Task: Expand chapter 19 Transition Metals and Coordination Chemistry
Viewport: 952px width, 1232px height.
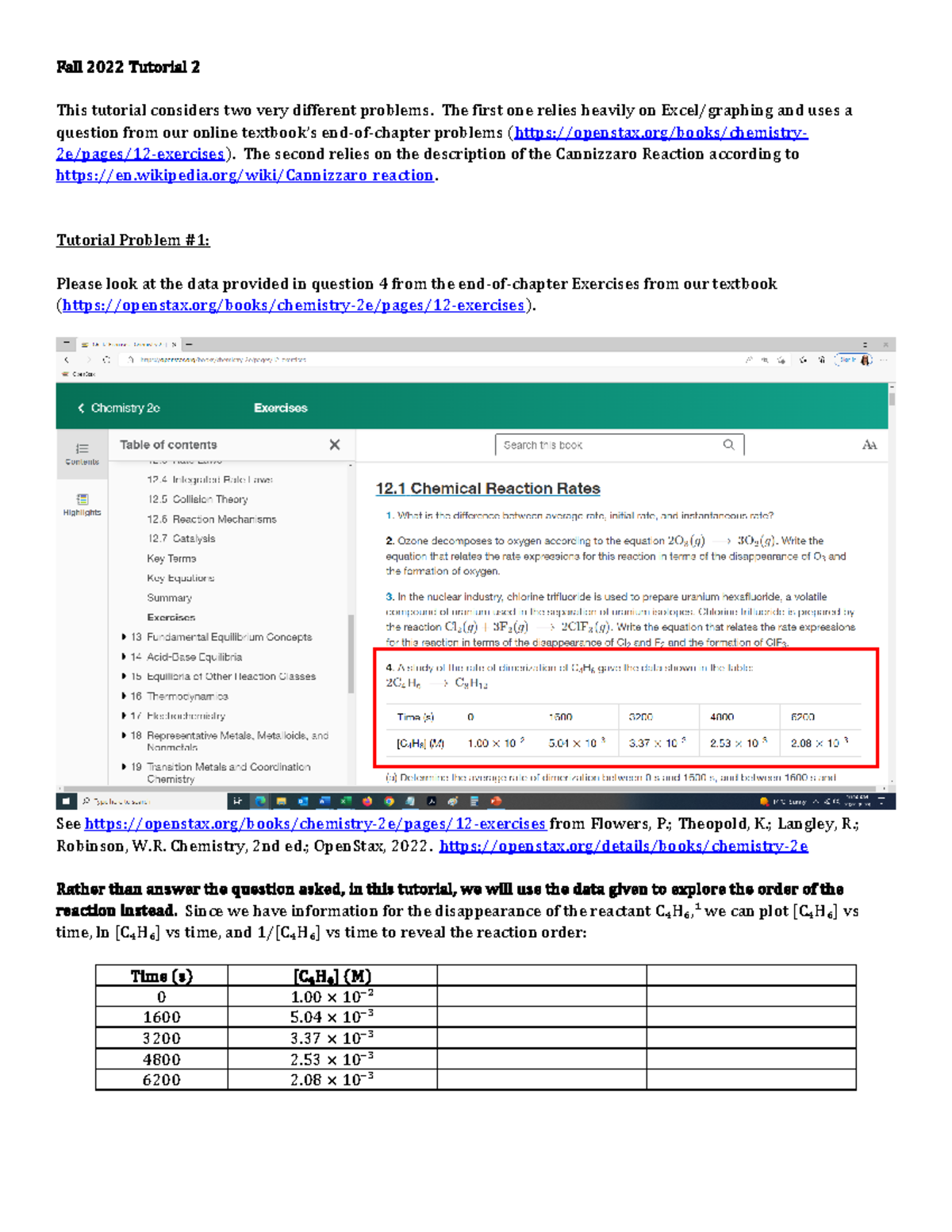Action: [x=124, y=767]
